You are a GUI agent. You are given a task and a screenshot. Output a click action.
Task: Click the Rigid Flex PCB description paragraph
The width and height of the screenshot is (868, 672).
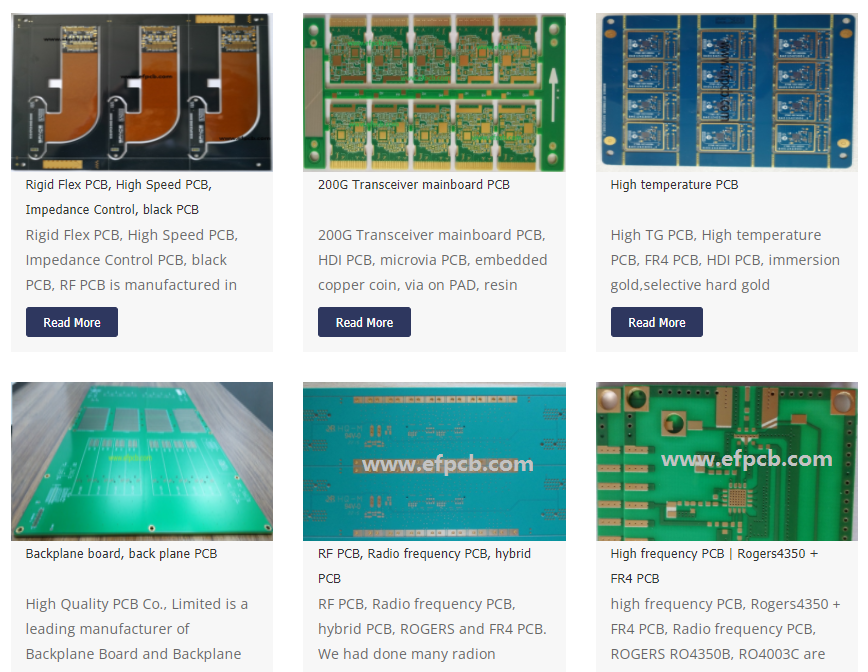pos(131,260)
